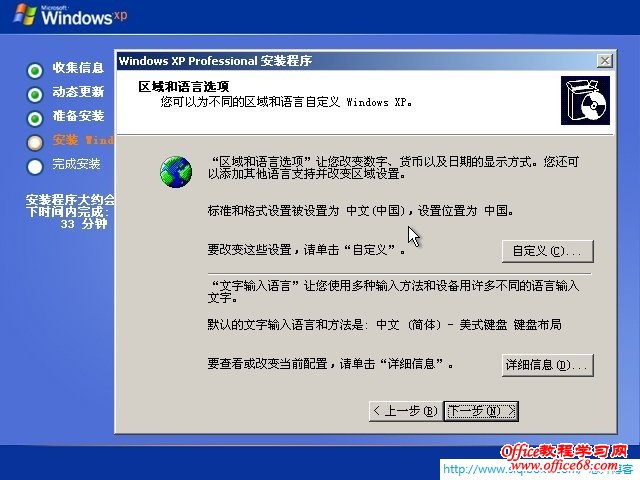The width and height of the screenshot is (640, 480).
Task: Click the 收集信息 step label
Action: (78, 68)
